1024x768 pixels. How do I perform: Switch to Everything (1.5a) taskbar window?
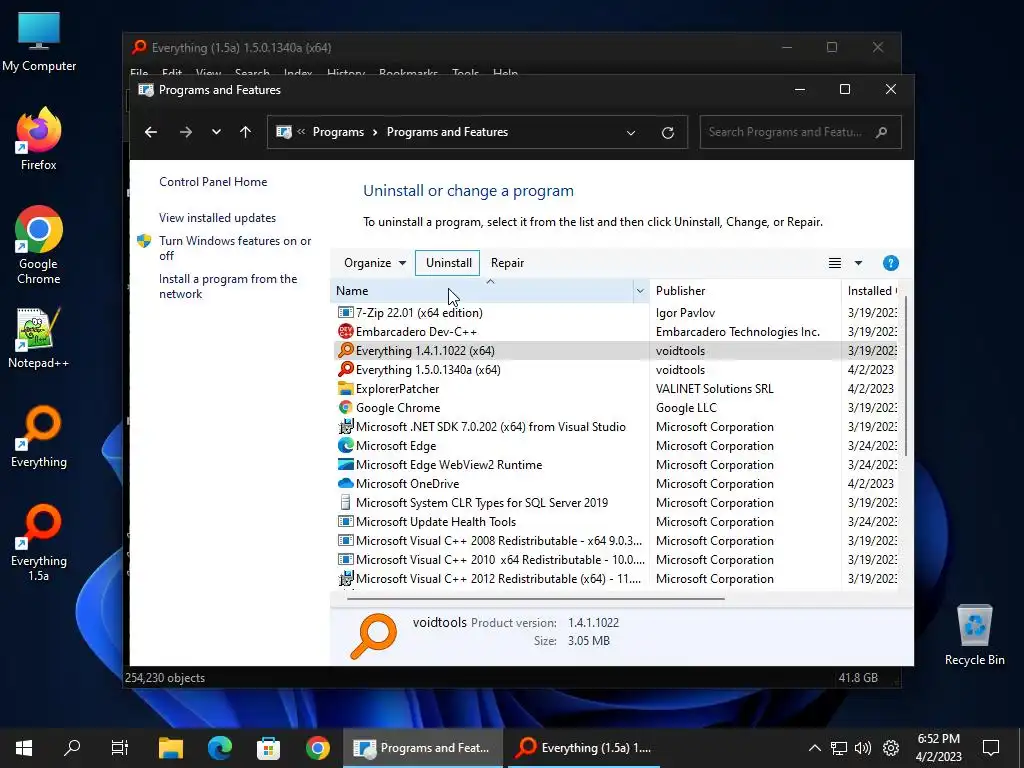[x=583, y=748]
